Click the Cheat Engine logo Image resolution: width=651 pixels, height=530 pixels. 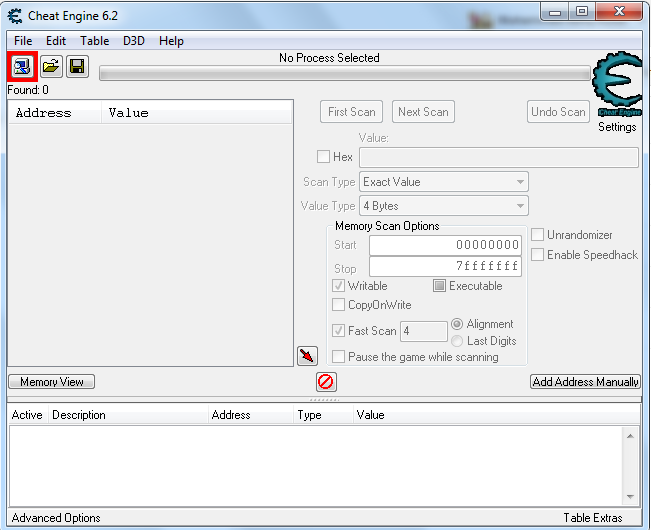point(617,84)
